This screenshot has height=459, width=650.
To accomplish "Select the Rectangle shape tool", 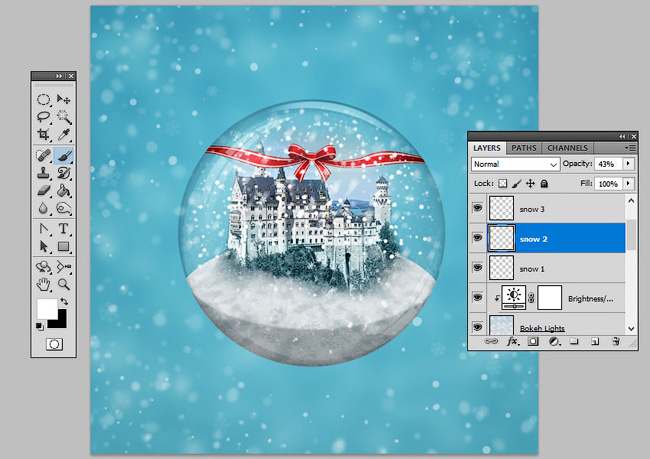I will tap(63, 246).
